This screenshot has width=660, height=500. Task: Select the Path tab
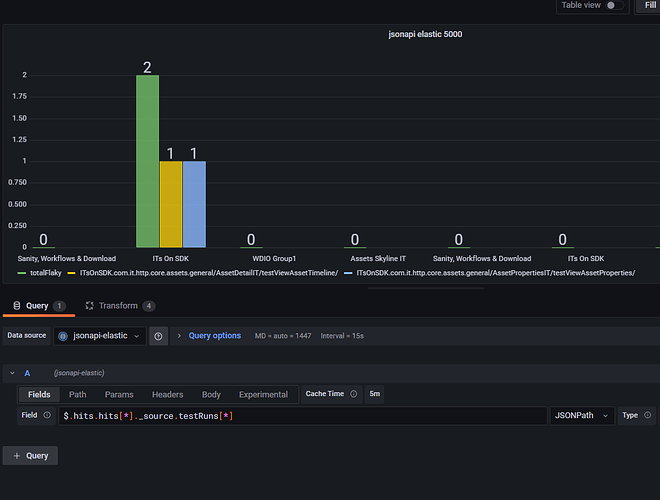77,395
